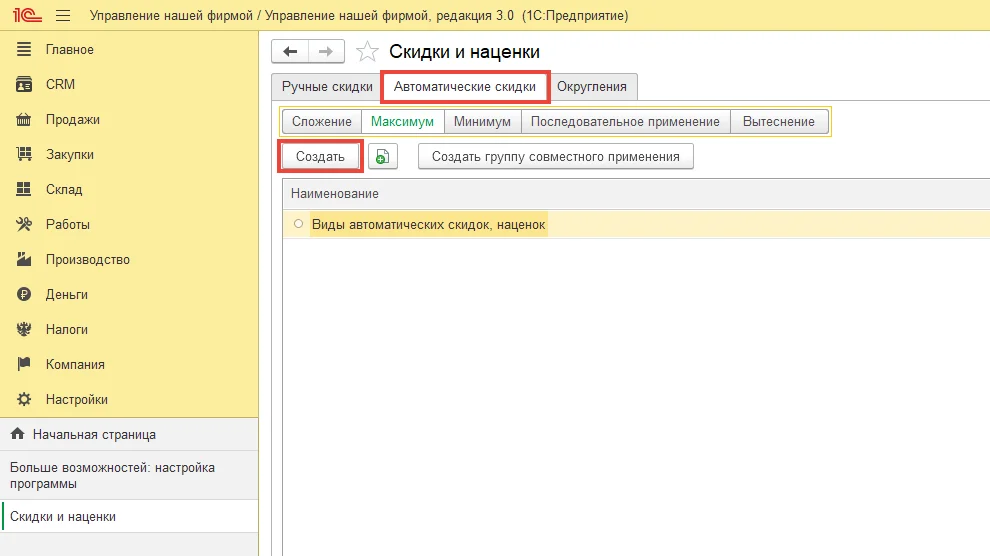Click the Работы menu label
The width and height of the screenshot is (990, 556).
point(68,225)
